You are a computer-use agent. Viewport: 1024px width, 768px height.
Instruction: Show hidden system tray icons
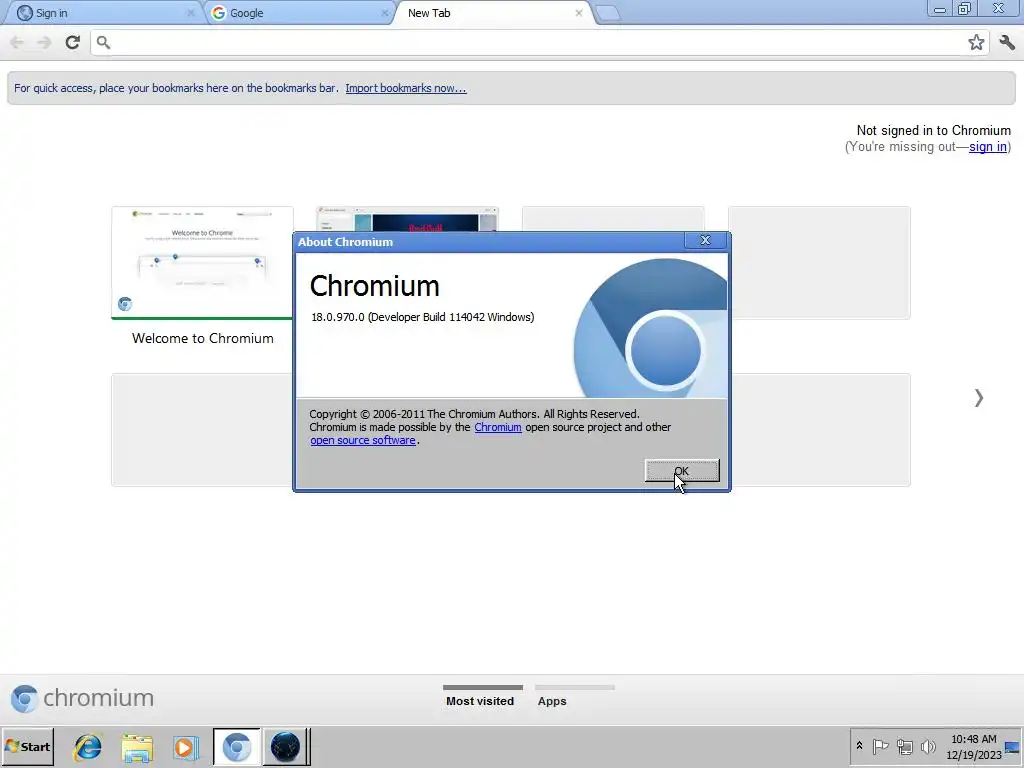coord(859,746)
